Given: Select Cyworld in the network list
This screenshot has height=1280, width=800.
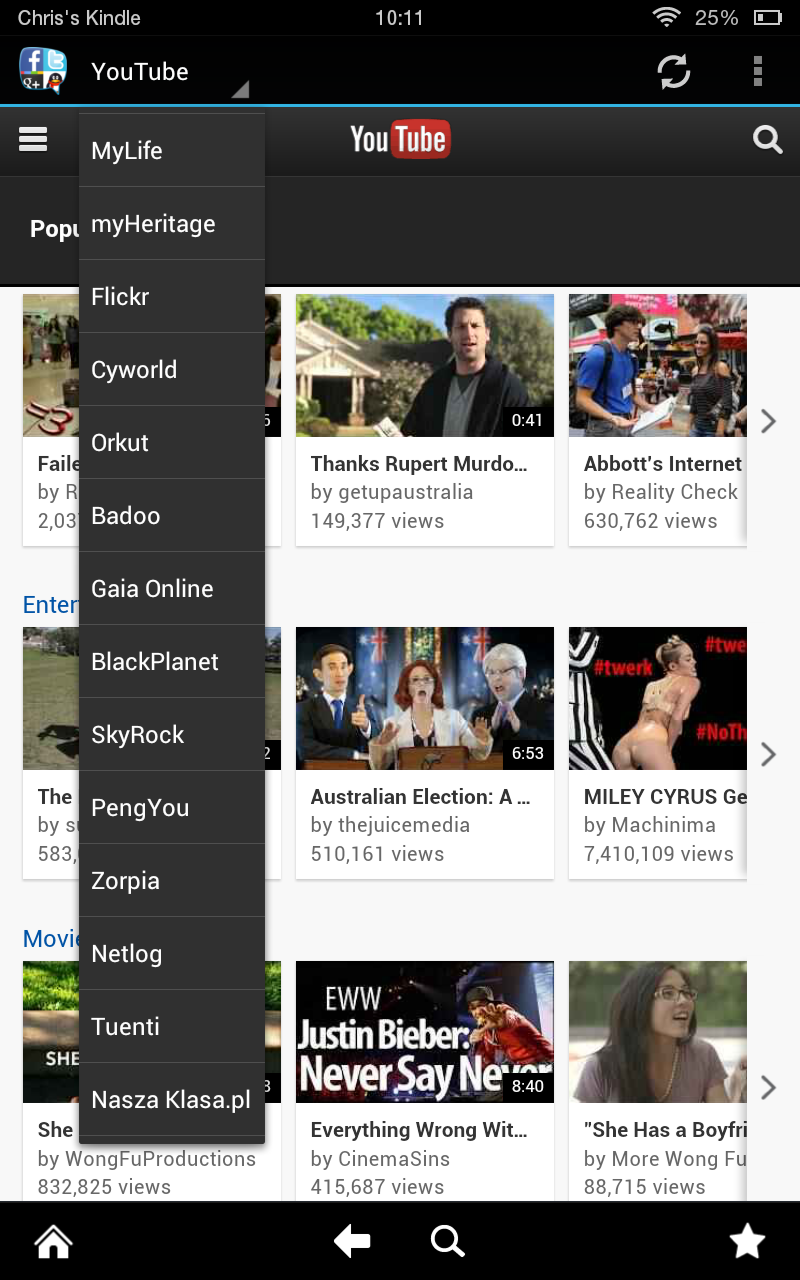Looking at the screenshot, I should [172, 369].
